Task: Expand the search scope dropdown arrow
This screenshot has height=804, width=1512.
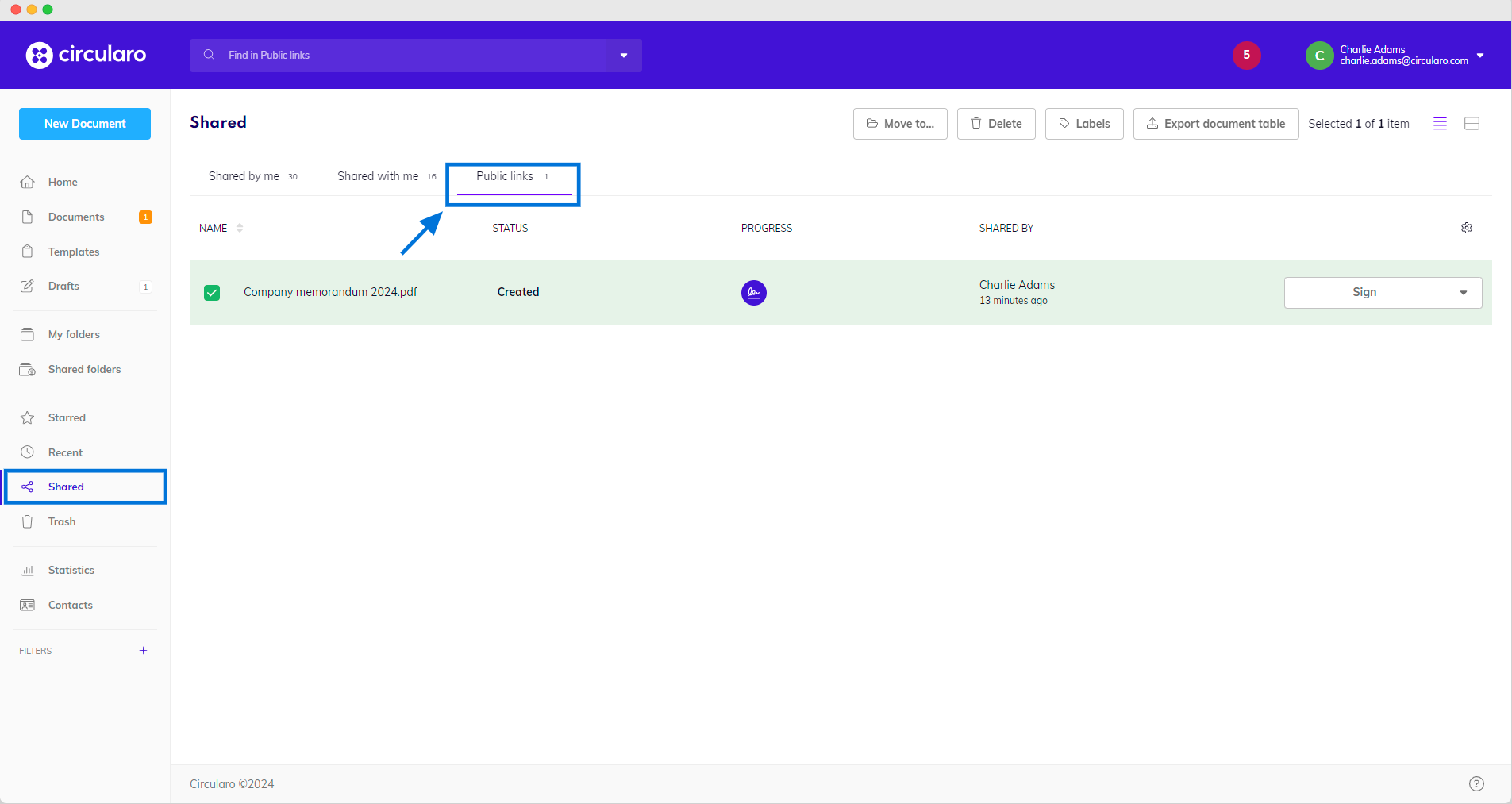Action: (x=624, y=56)
